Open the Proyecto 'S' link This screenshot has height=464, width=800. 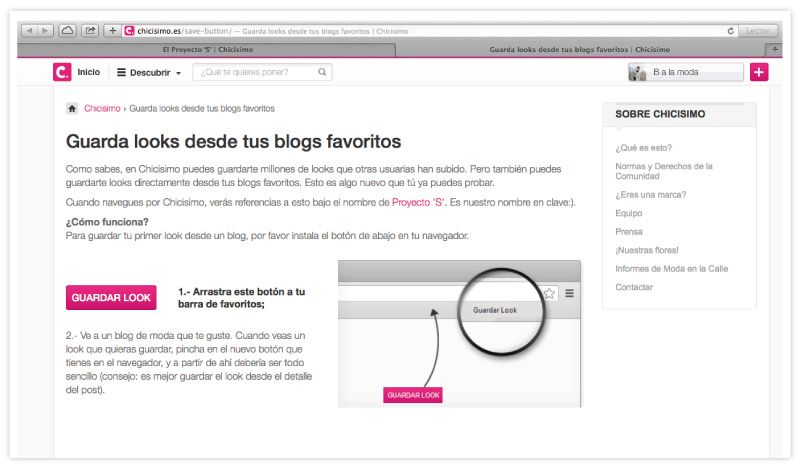pyautogui.click(x=418, y=202)
